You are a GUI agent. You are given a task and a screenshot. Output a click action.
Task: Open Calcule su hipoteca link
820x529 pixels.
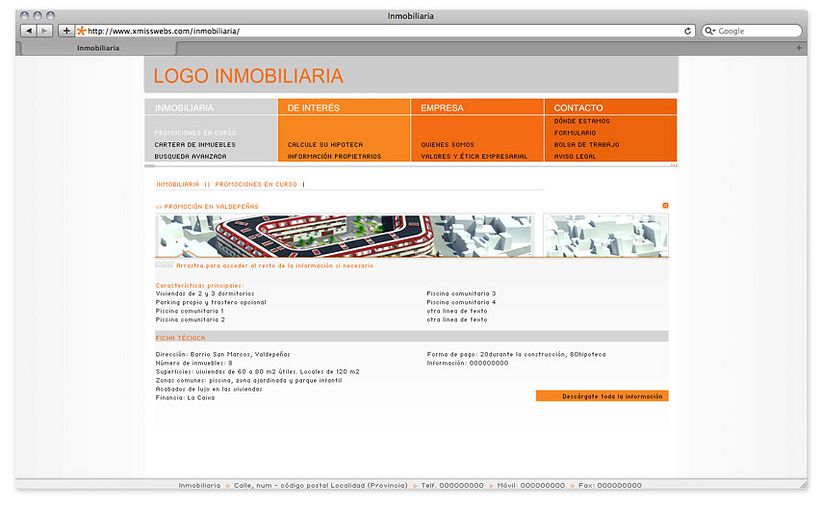(325, 144)
